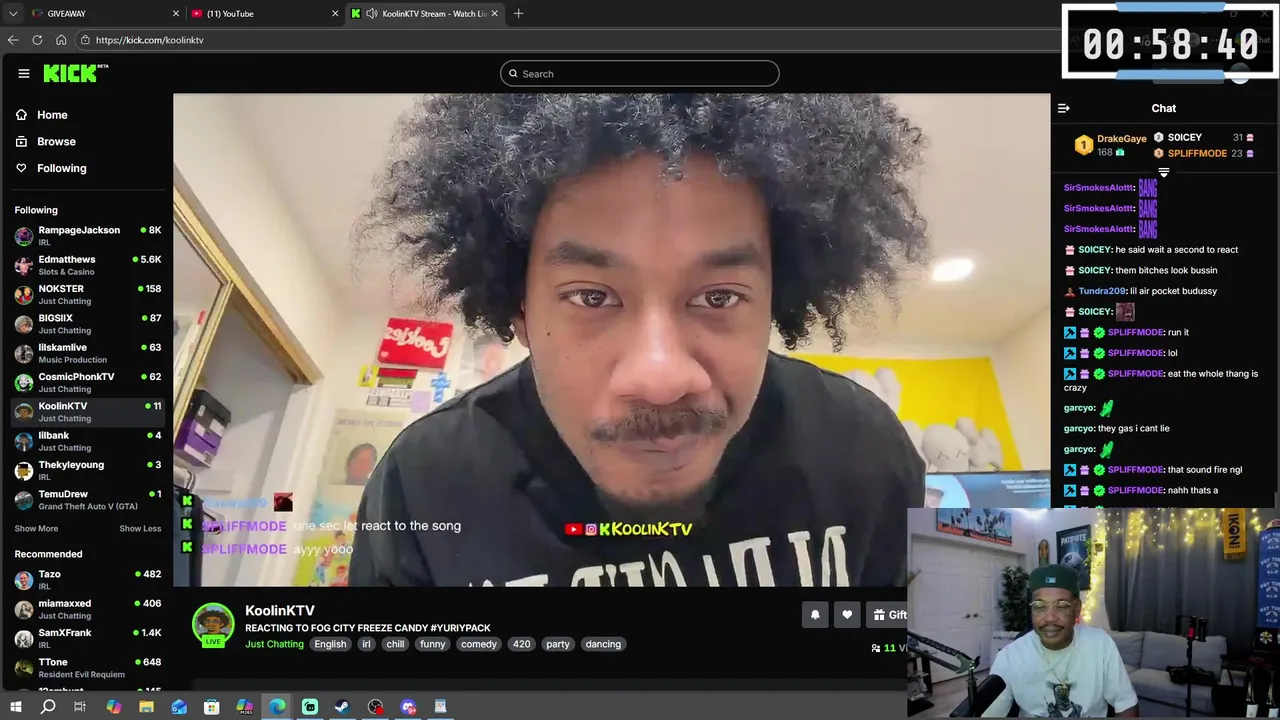Open a new browser tab
1280x720 pixels.
518,13
